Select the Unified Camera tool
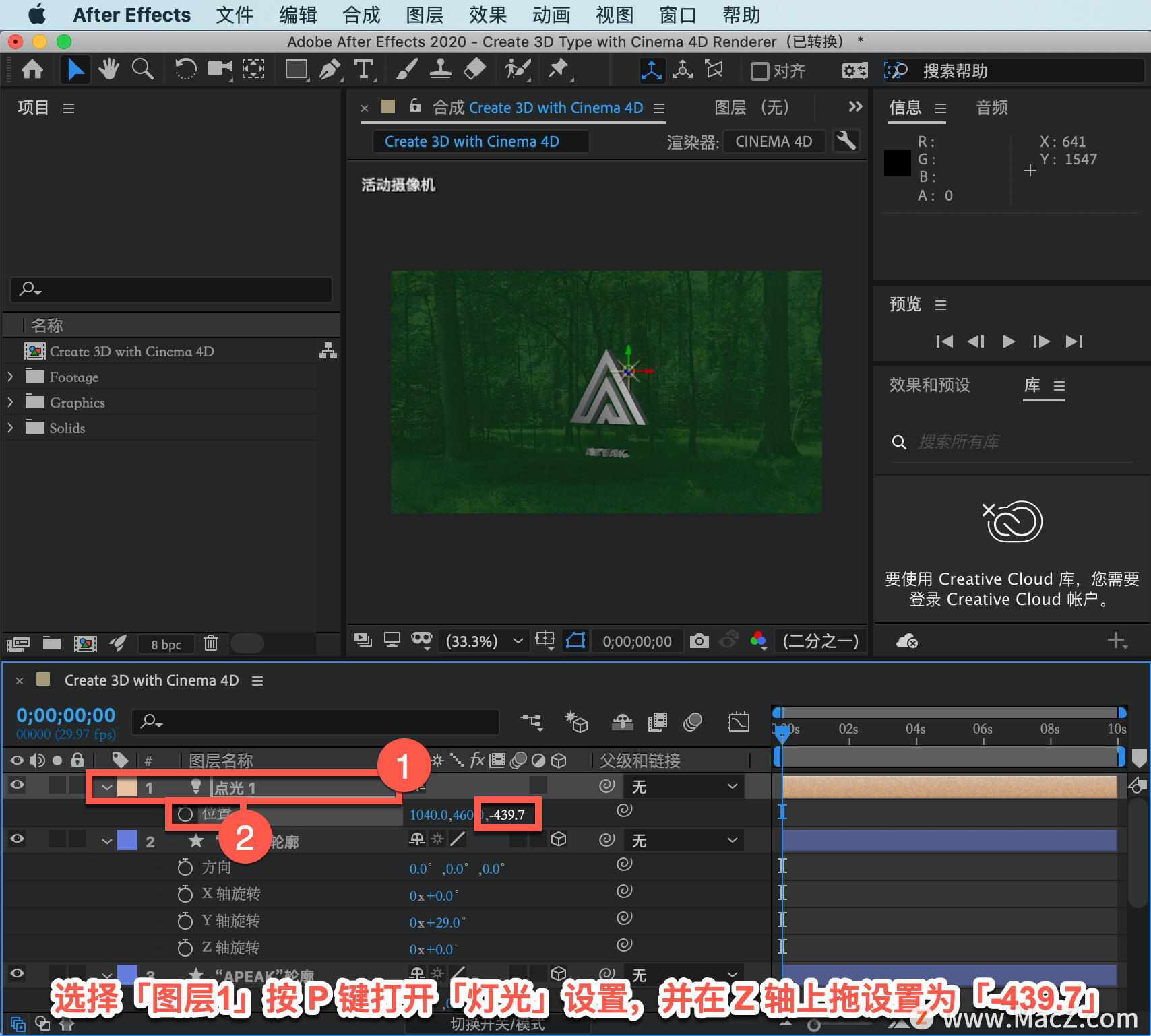 pyautogui.click(x=220, y=70)
